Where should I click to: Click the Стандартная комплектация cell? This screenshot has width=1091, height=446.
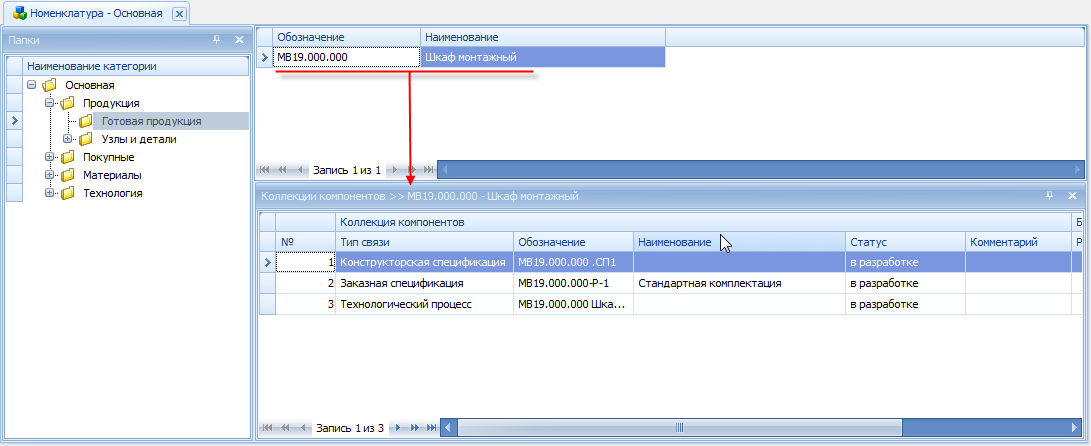coord(740,283)
